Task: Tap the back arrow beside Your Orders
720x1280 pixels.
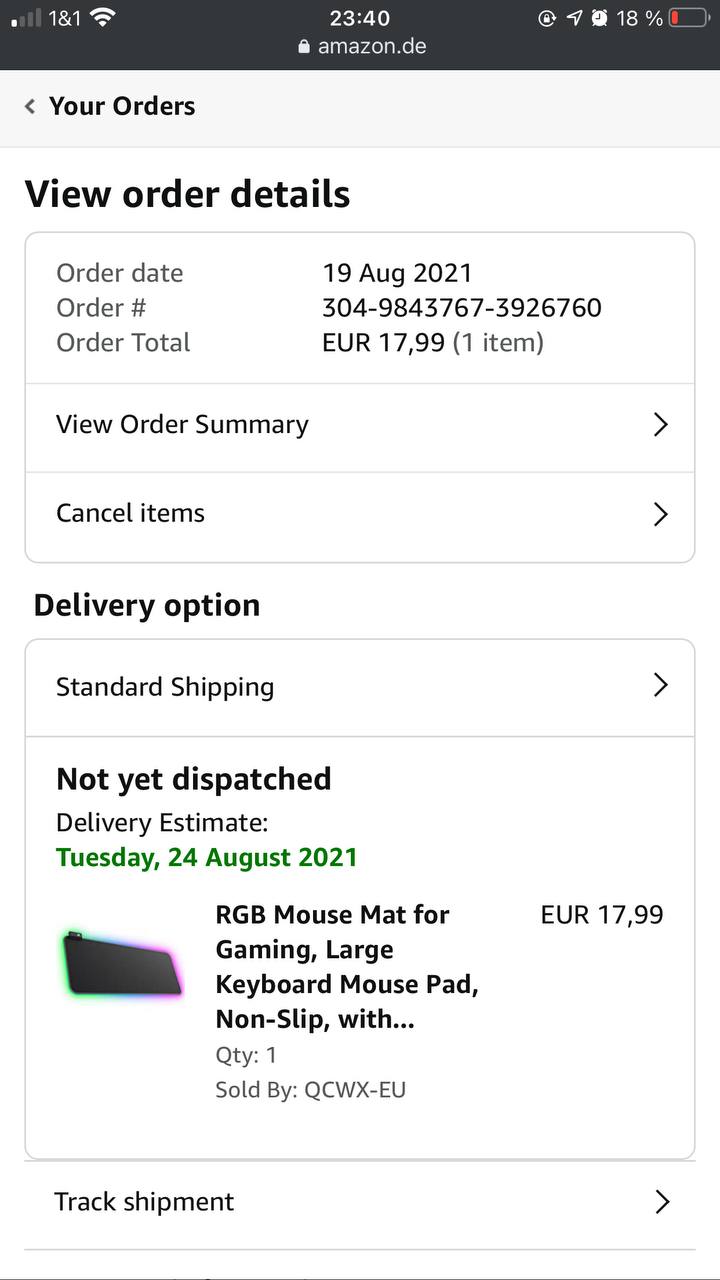Action: pyautogui.click(x=30, y=106)
